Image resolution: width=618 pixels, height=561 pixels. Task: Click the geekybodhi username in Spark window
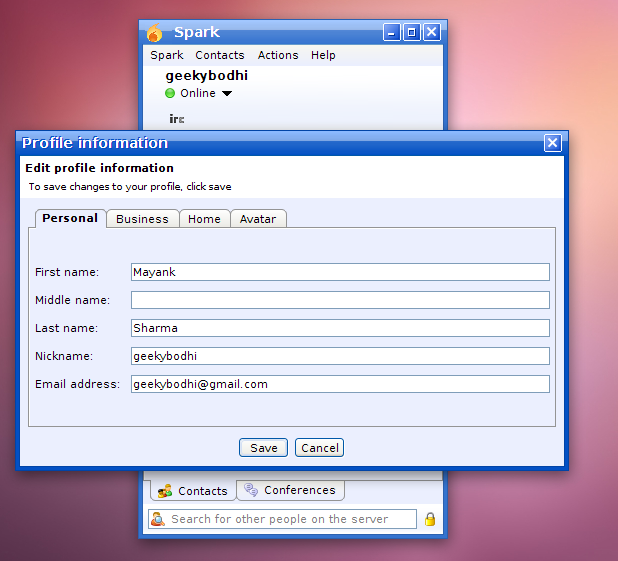pos(207,76)
